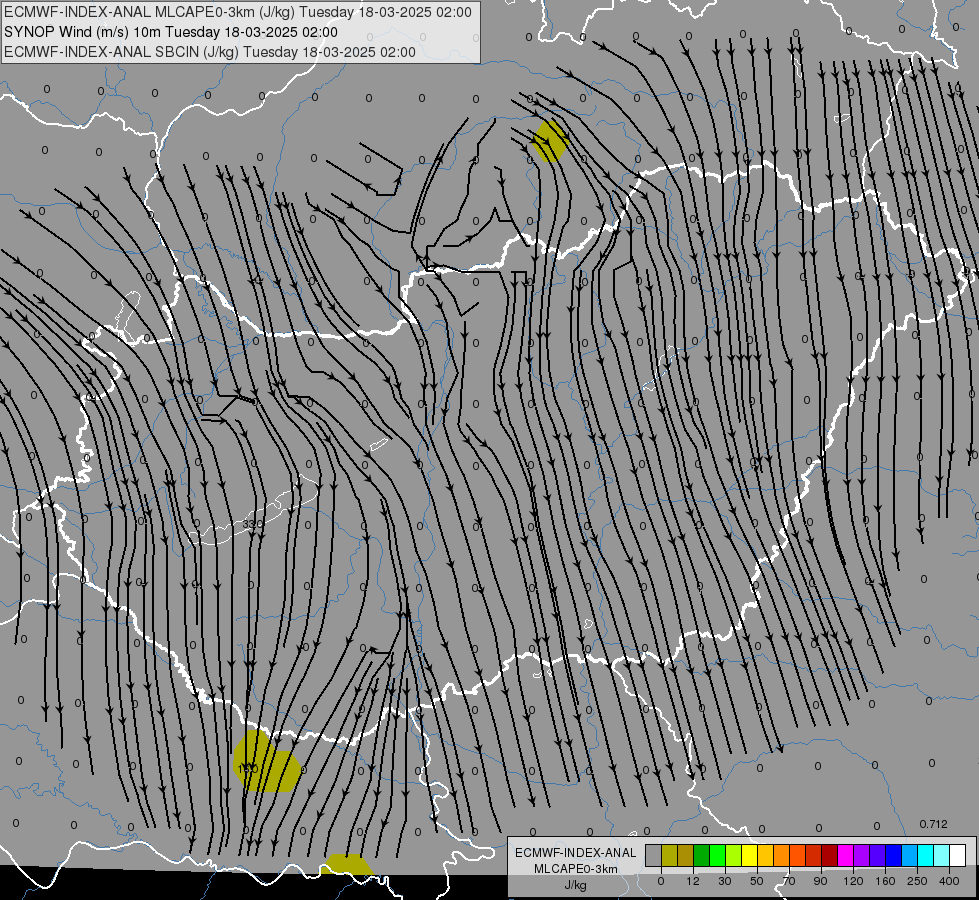Click the legend title ECMWF-INDEX-ANAL
This screenshot has width=979, height=900.
click(x=576, y=853)
